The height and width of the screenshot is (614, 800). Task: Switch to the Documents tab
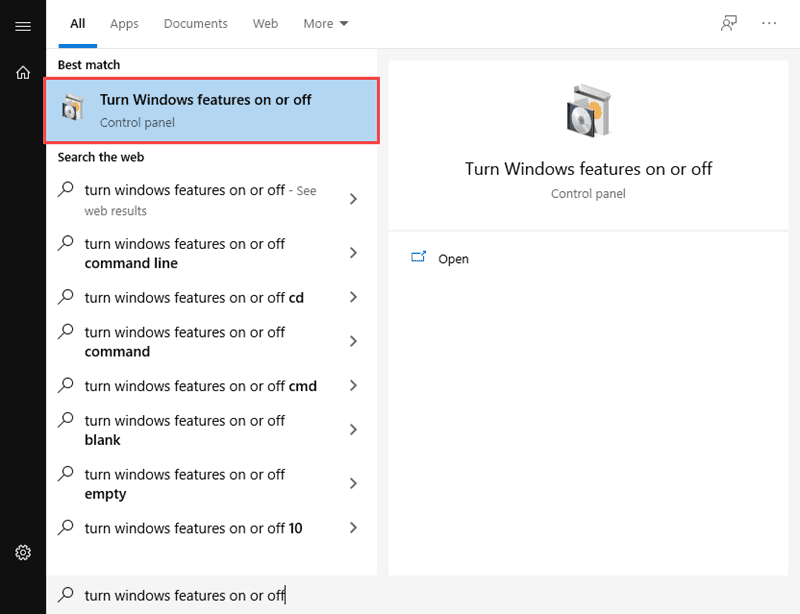pos(195,23)
